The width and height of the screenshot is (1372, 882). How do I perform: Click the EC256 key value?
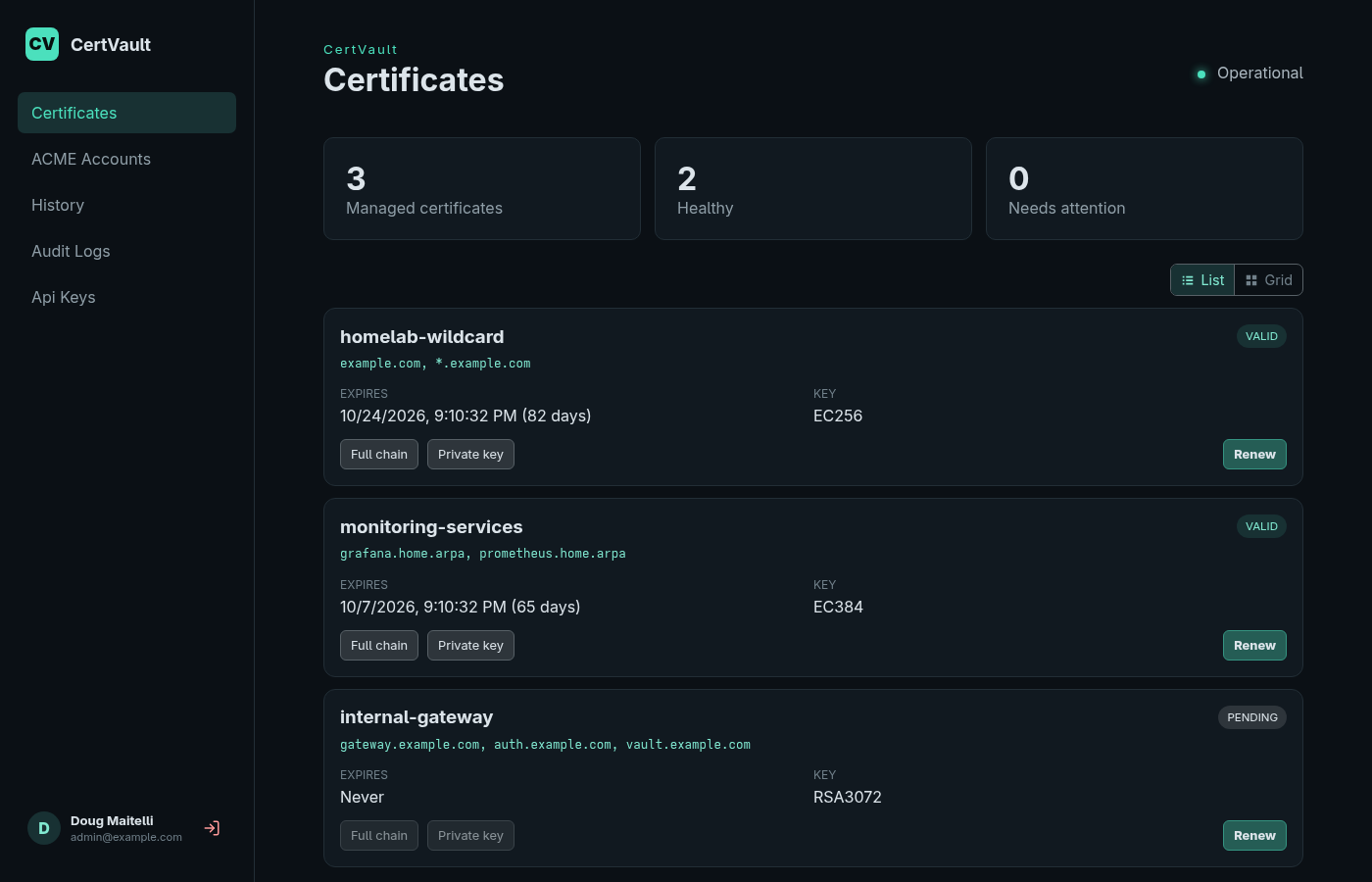[x=838, y=416]
